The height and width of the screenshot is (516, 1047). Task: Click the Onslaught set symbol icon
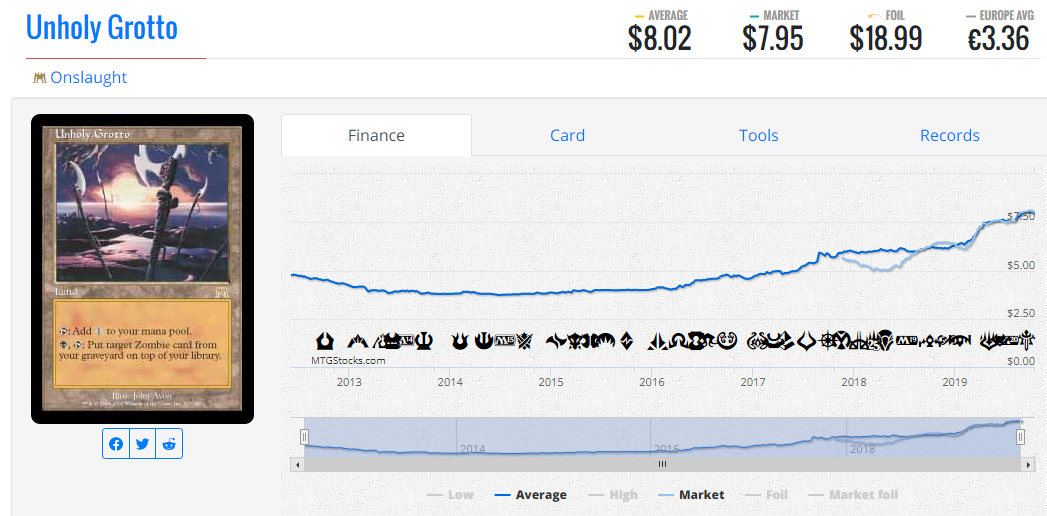coord(39,78)
